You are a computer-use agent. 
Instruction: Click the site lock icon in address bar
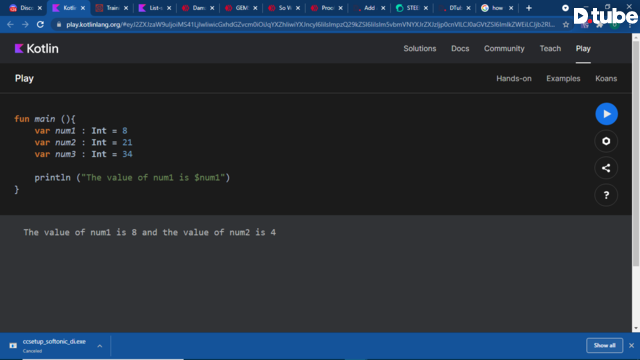coord(59,24)
